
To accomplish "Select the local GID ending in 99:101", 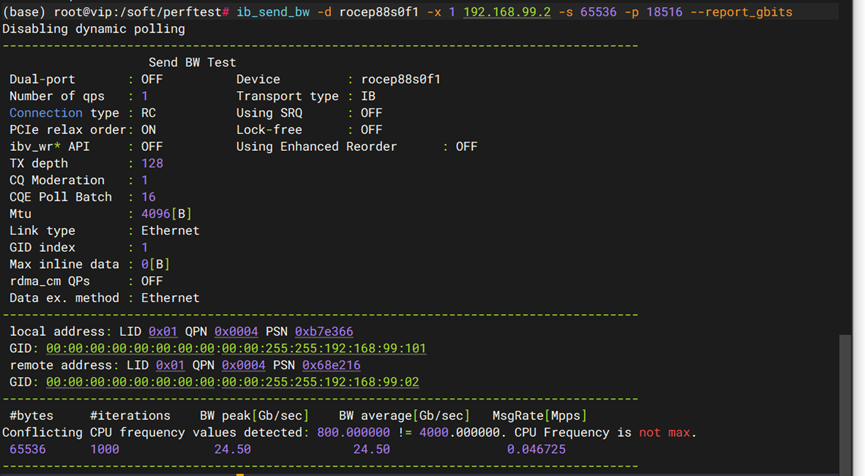I will click(x=236, y=348).
